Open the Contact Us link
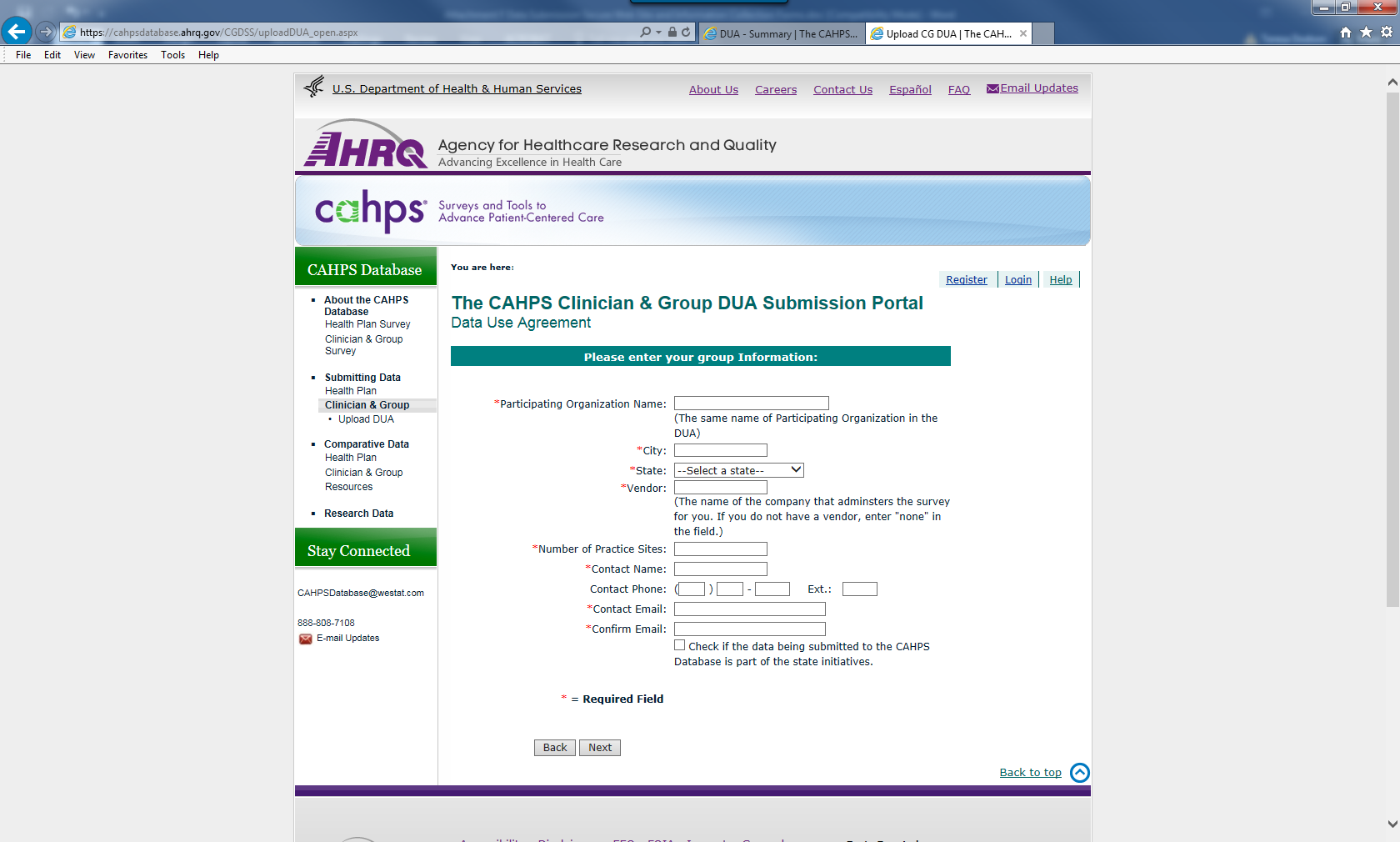The image size is (1400, 842). (x=843, y=90)
